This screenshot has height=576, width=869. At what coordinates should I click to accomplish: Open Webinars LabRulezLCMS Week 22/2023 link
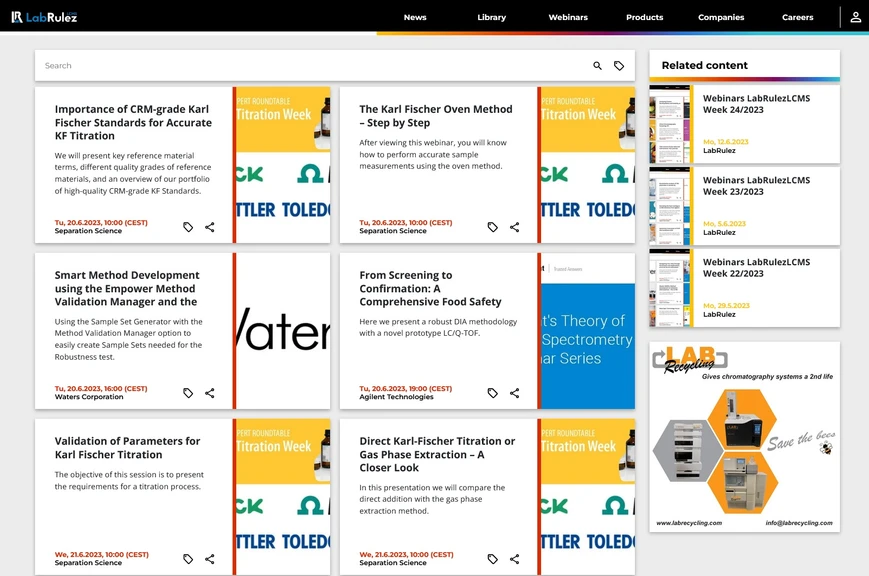point(756,268)
